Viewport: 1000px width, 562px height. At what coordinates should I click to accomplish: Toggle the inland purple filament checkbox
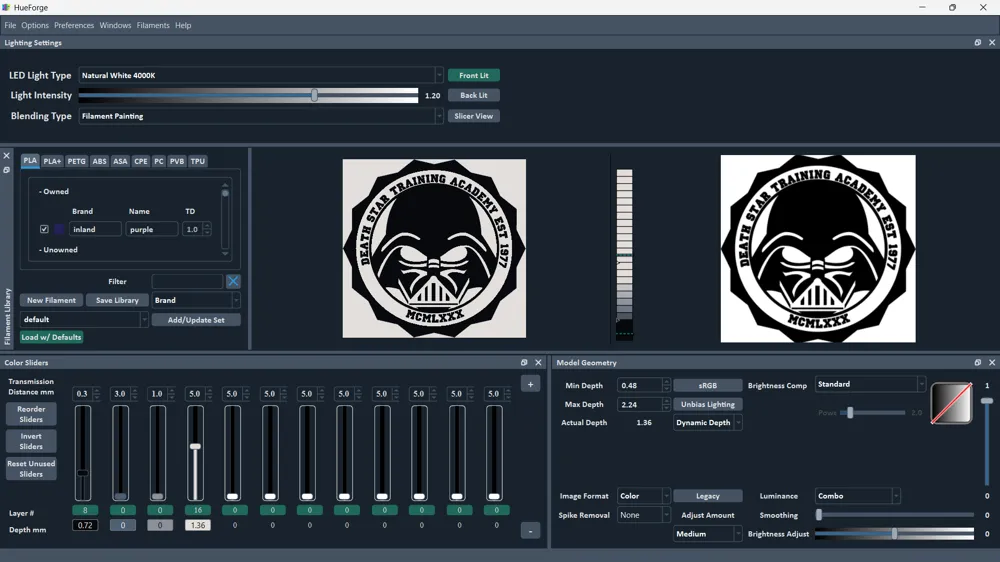44,229
